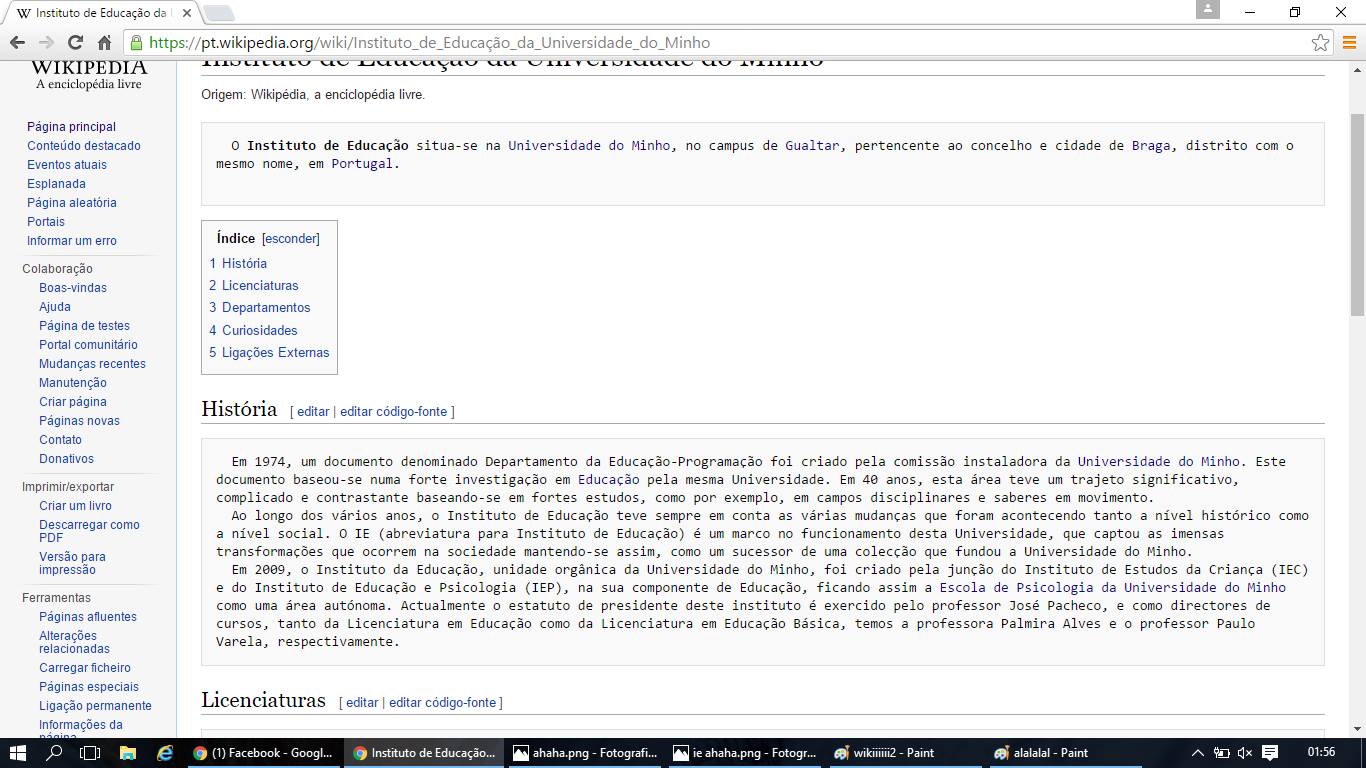Image resolution: width=1366 pixels, height=768 pixels.
Task: Click Wikipedia logo A enciclopédia livre
Action: 89,75
